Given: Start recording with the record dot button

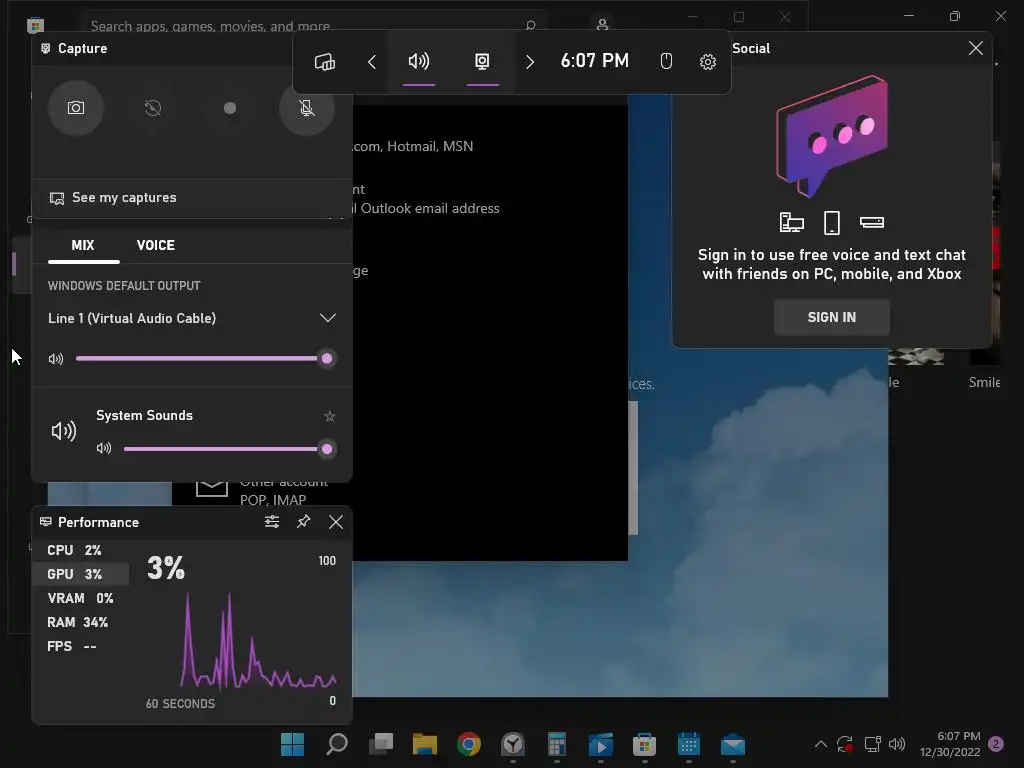Looking at the screenshot, I should (230, 108).
